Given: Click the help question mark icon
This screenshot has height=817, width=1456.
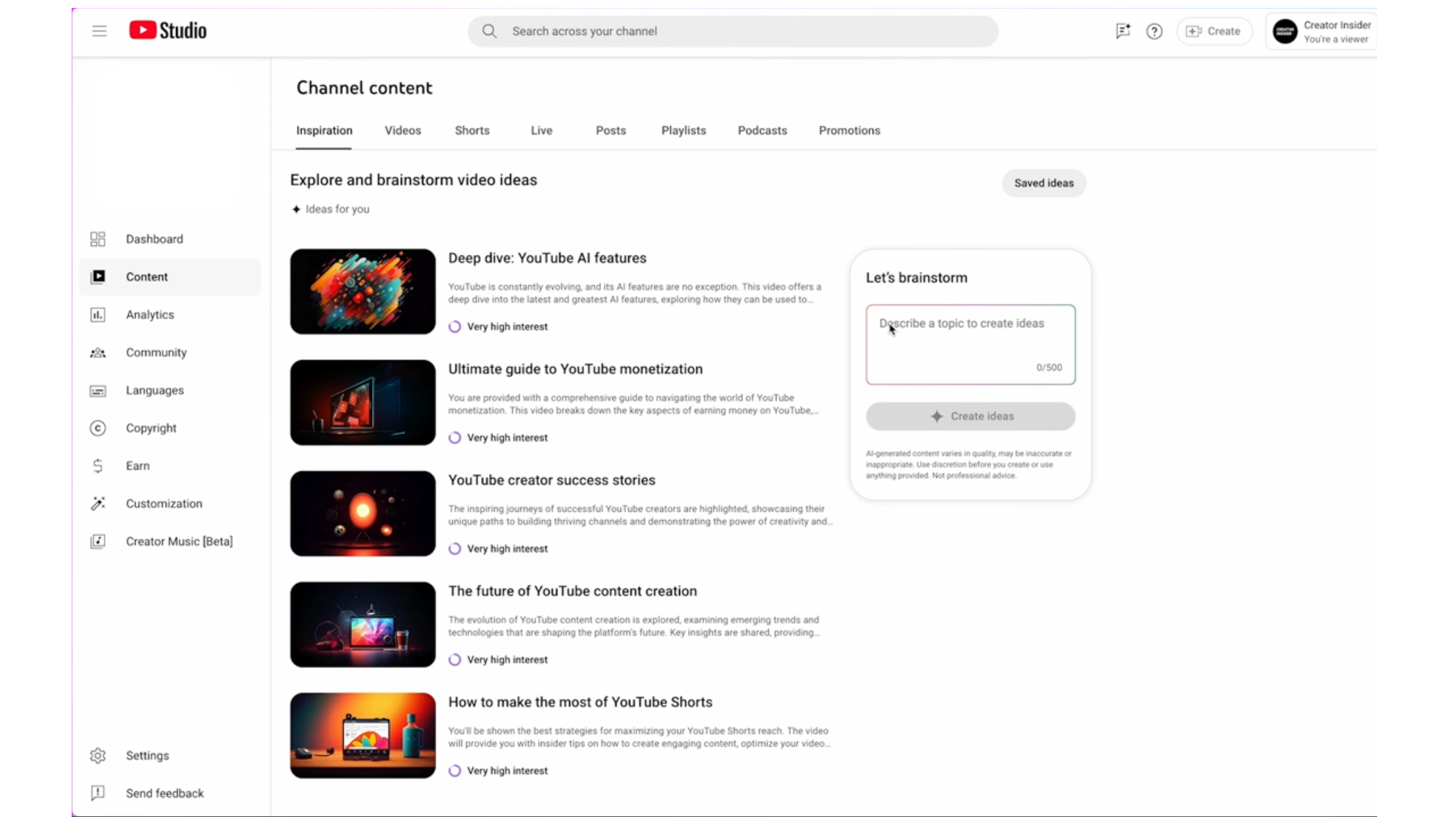Looking at the screenshot, I should (x=1154, y=32).
